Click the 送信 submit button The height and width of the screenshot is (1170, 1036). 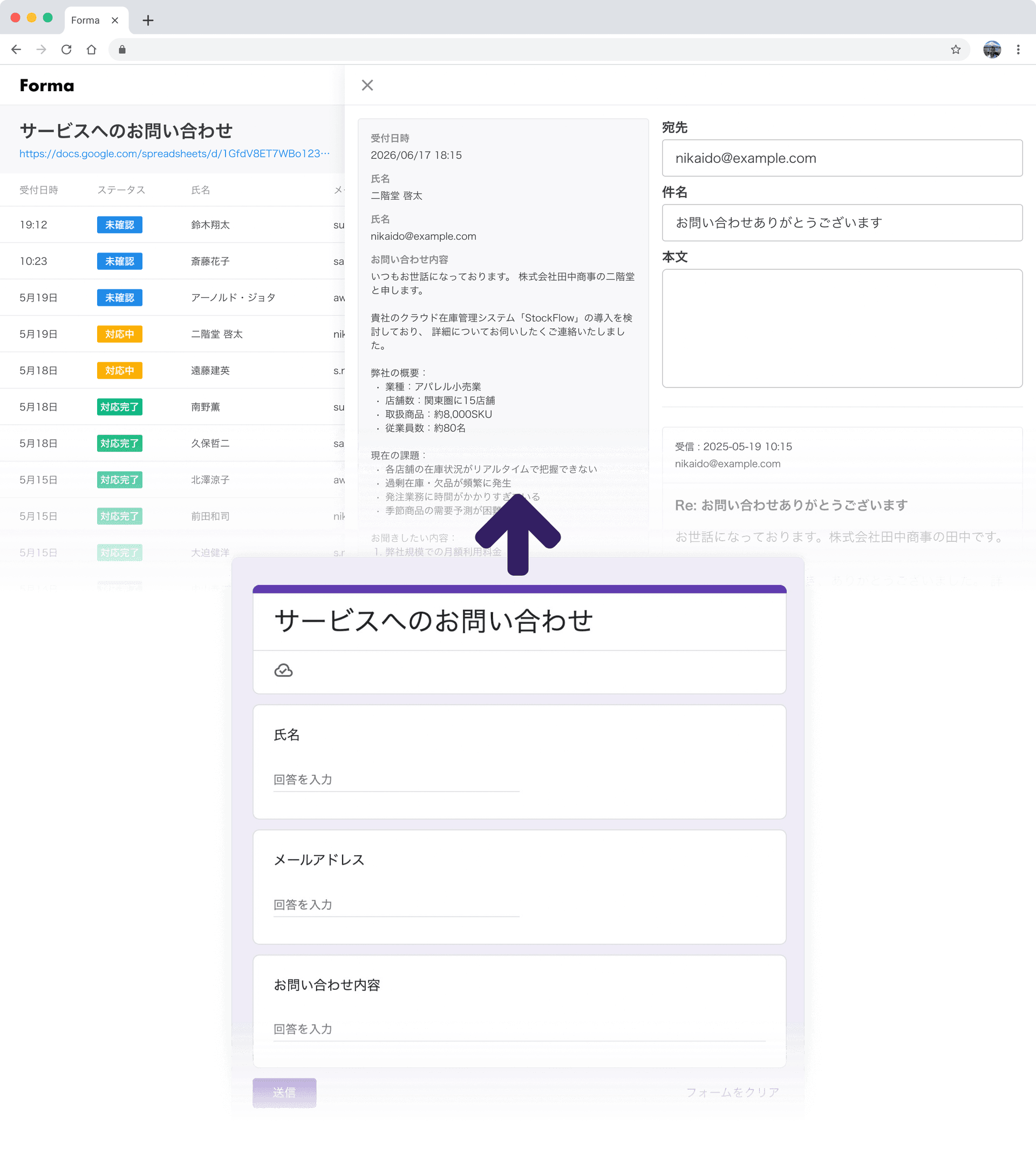[284, 1093]
